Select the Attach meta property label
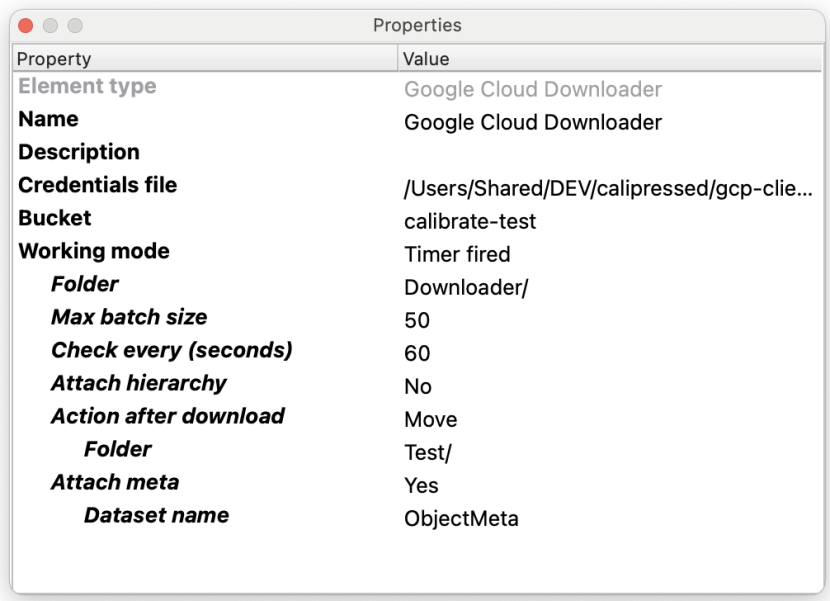 pyautogui.click(x=115, y=482)
